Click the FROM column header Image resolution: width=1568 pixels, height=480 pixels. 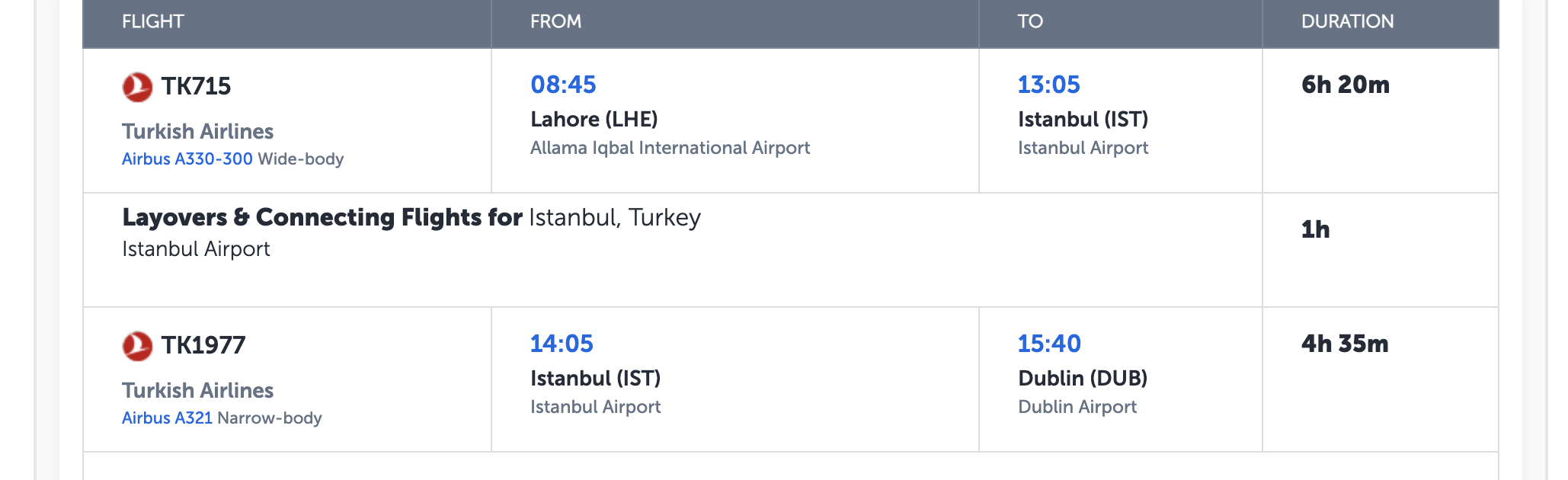click(x=555, y=21)
